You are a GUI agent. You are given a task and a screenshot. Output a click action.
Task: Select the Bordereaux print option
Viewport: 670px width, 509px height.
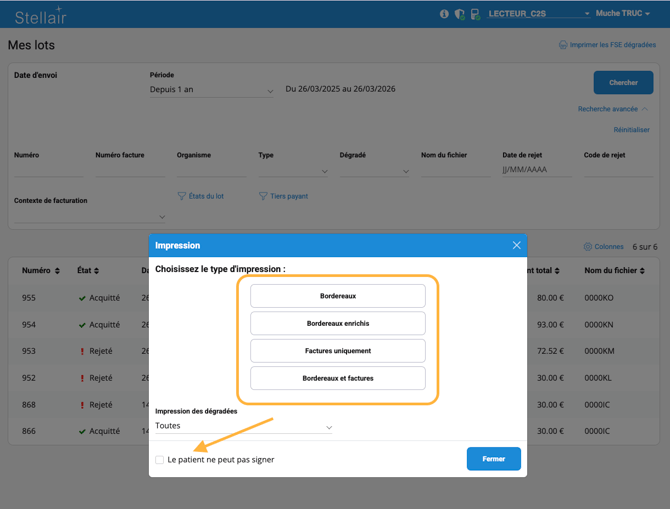tap(337, 296)
